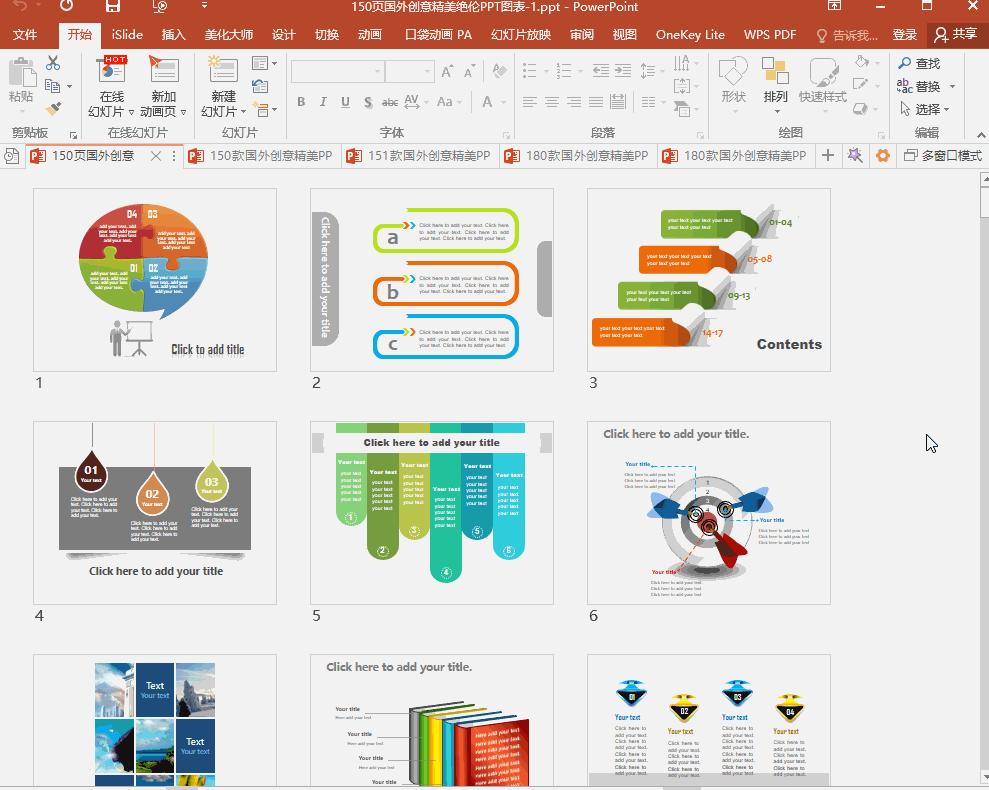The image size is (989, 790).
Task: Toggle multi-window mode
Action: (x=942, y=155)
